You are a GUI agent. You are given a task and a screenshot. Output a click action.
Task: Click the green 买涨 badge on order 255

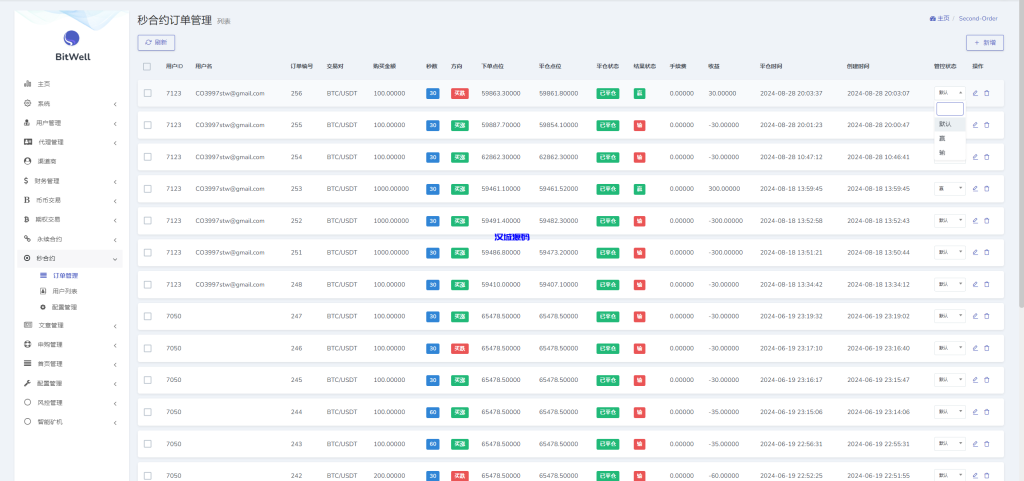pyautogui.click(x=460, y=125)
